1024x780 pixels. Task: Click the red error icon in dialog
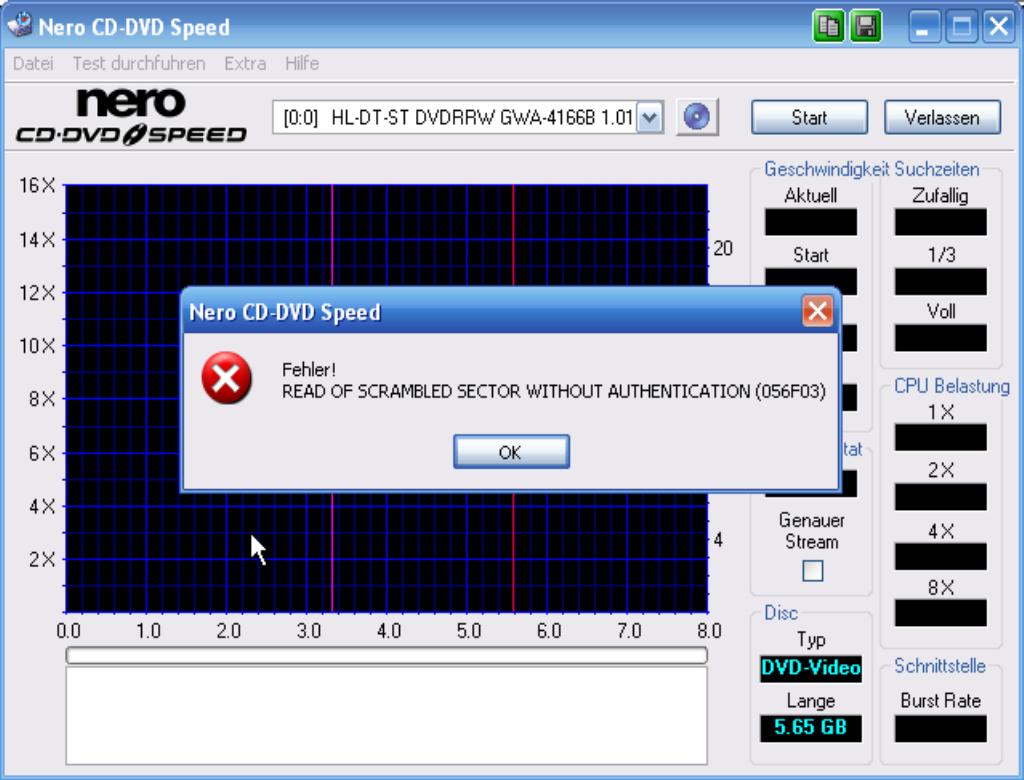click(x=226, y=378)
